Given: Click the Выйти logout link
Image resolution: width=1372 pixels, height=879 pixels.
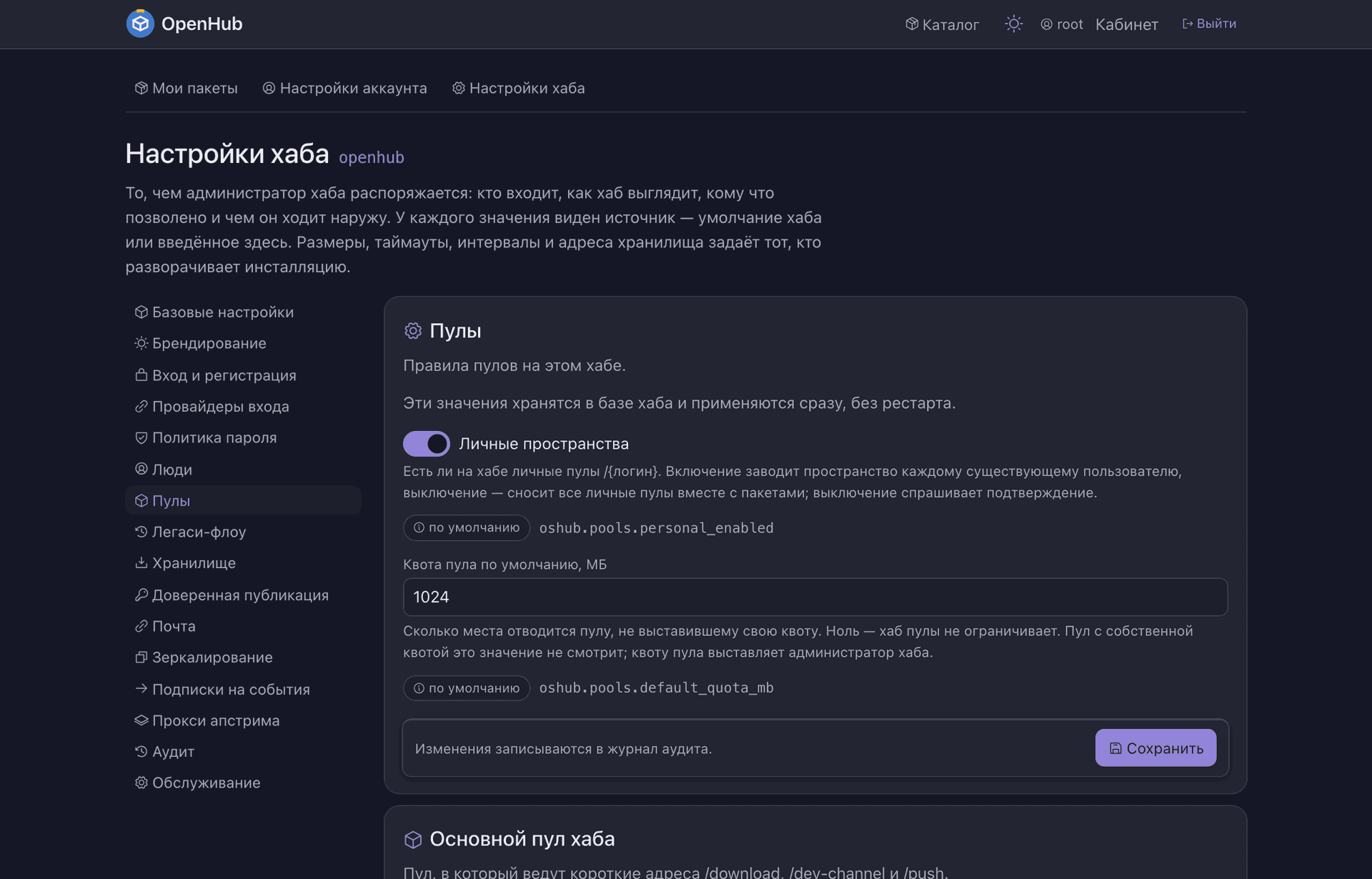Looking at the screenshot, I should (x=1209, y=24).
